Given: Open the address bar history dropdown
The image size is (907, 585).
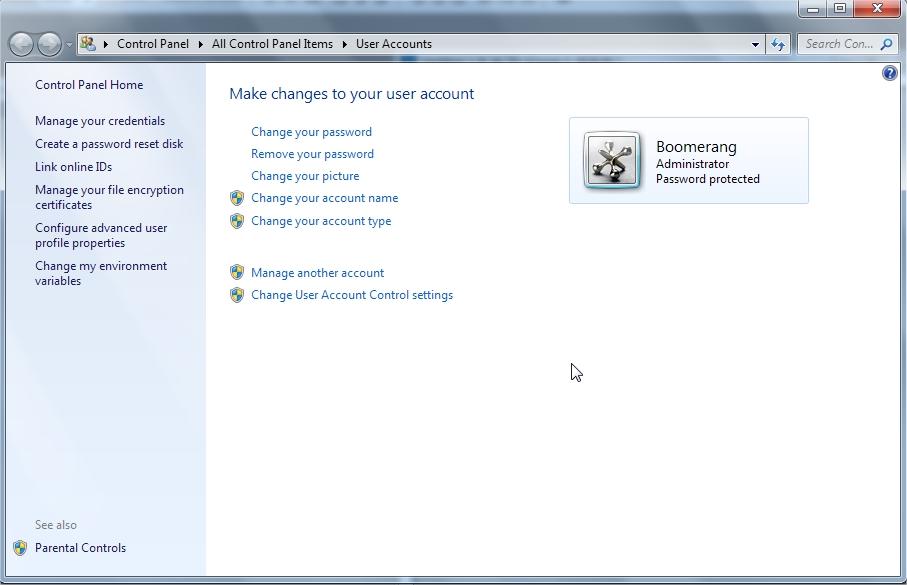Looking at the screenshot, I should tap(755, 45).
